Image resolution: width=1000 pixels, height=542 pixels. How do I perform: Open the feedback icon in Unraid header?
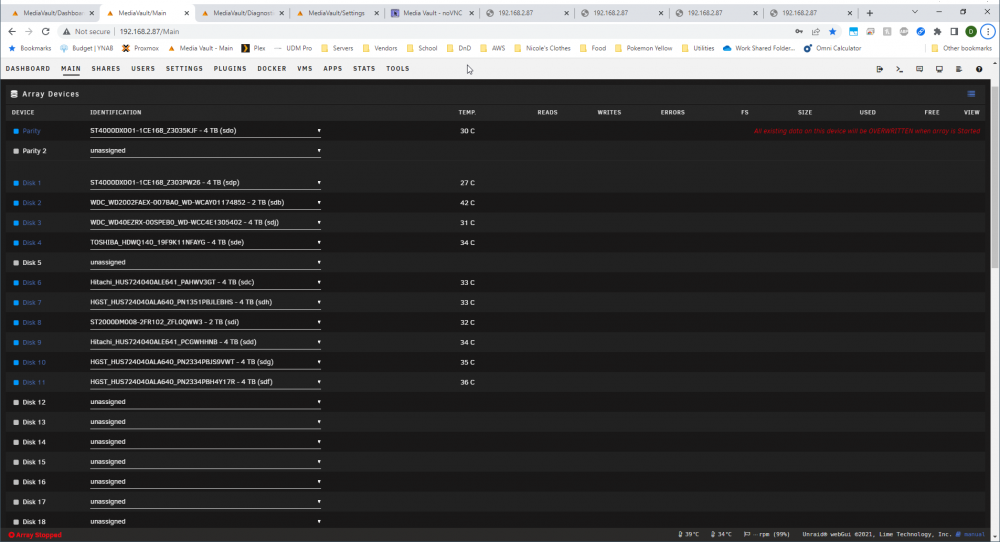click(919, 69)
